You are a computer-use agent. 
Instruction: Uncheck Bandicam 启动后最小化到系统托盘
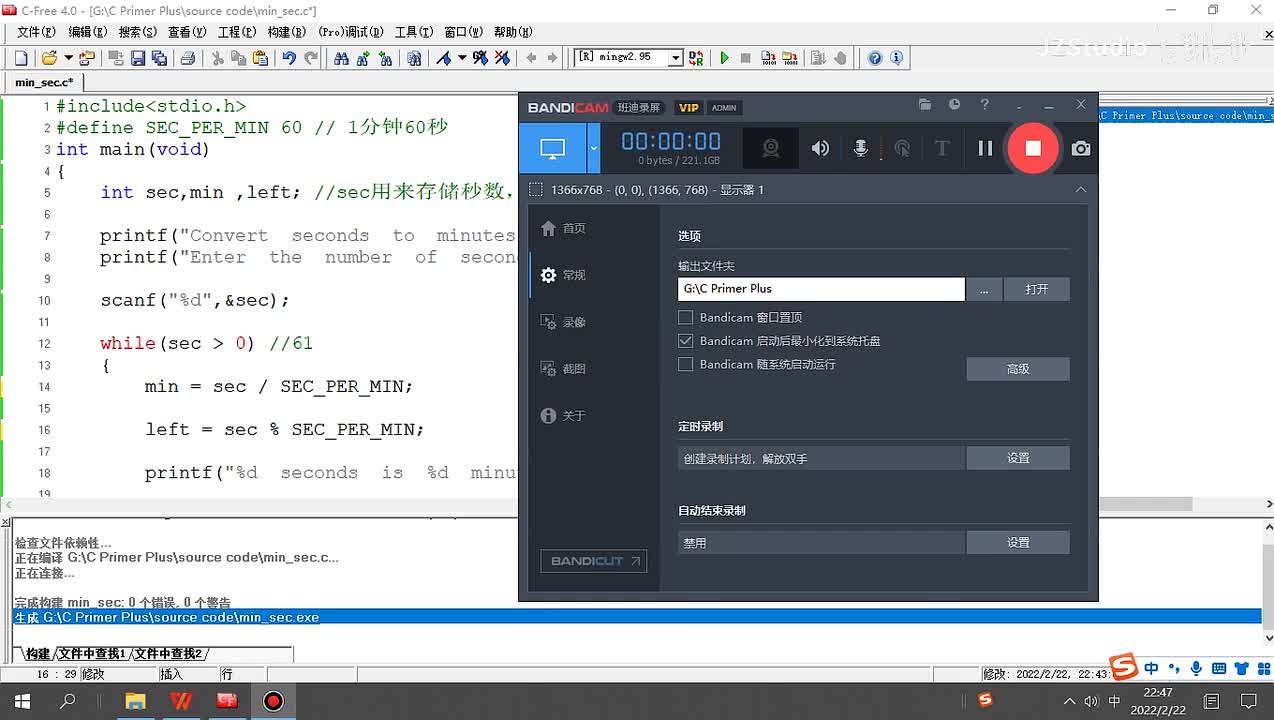[x=685, y=341]
